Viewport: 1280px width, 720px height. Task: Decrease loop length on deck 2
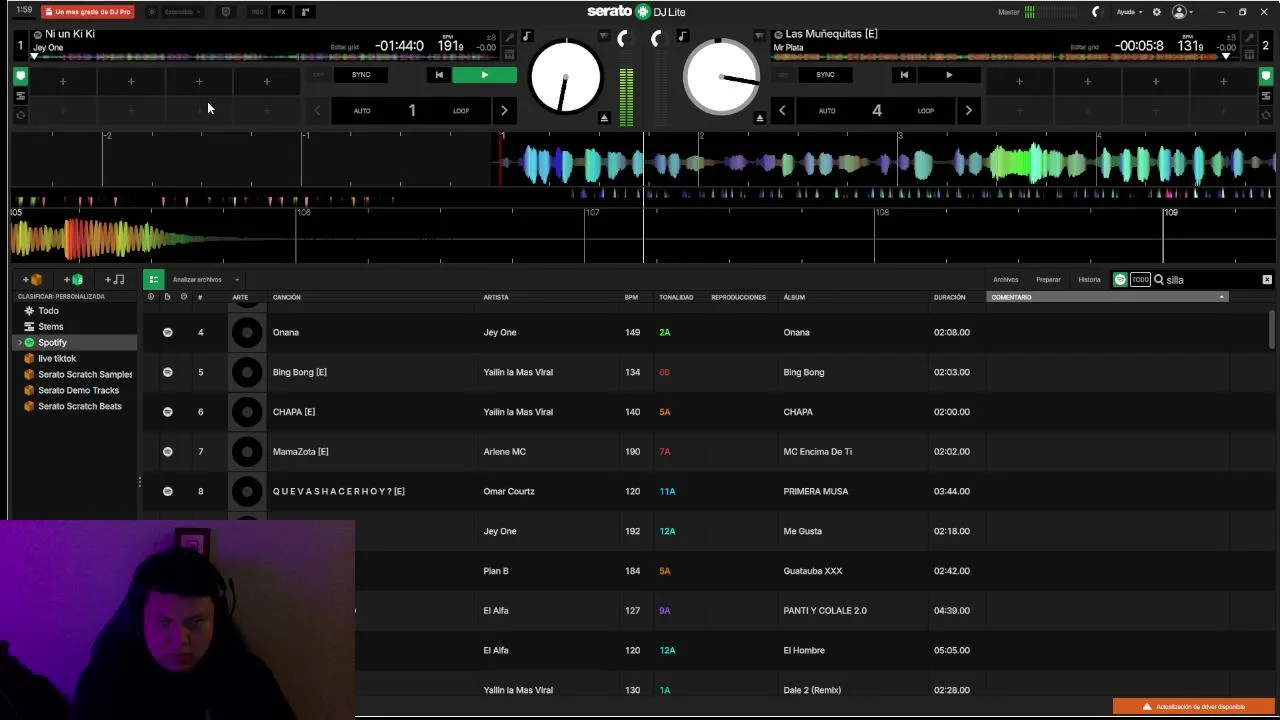pyautogui.click(x=782, y=111)
